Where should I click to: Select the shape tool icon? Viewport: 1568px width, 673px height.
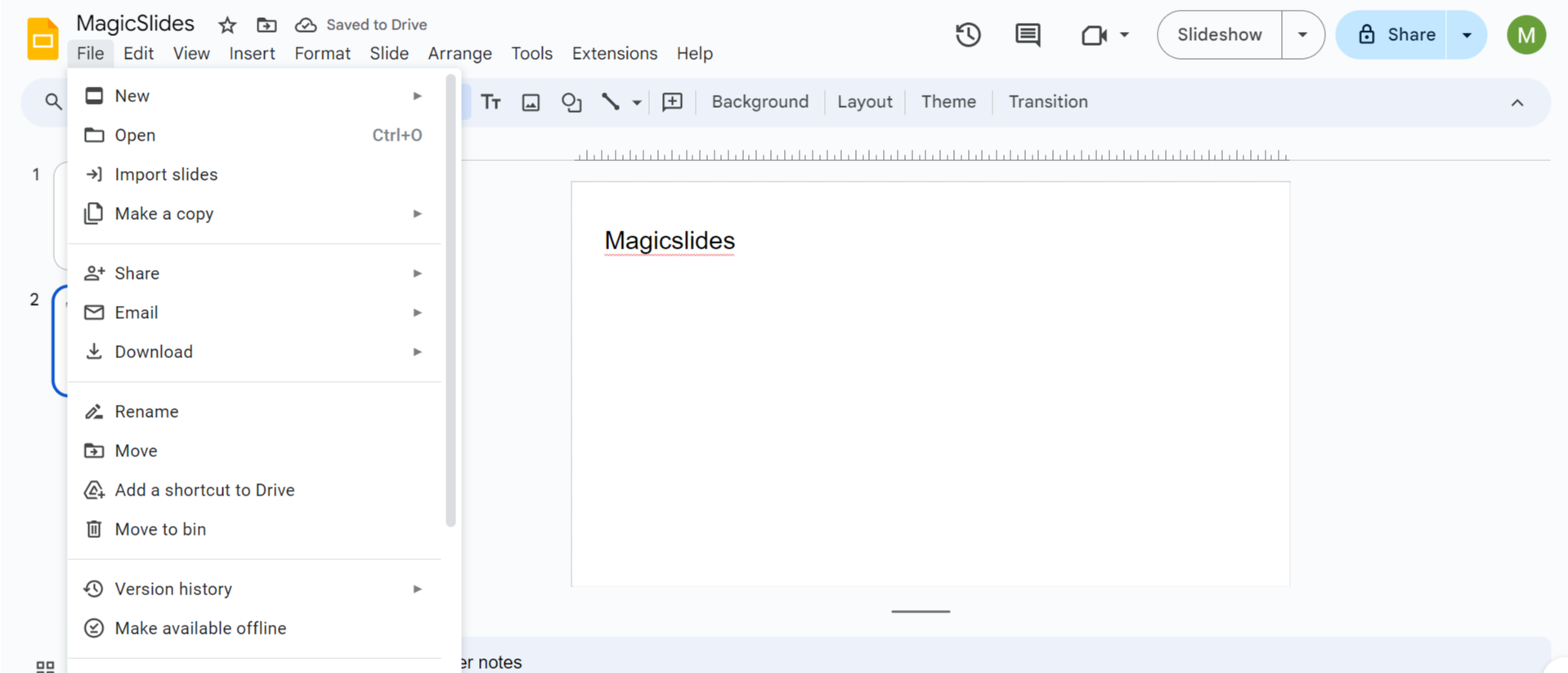coord(571,102)
